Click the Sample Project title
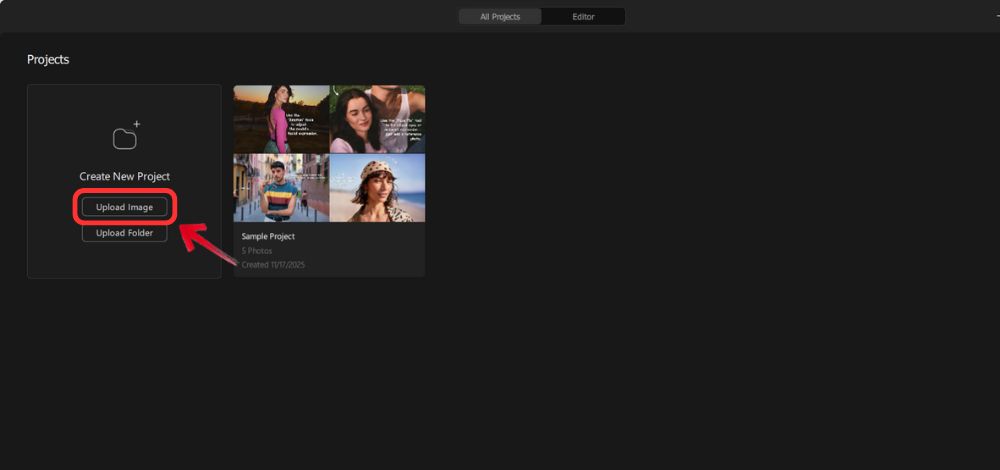 (268, 237)
